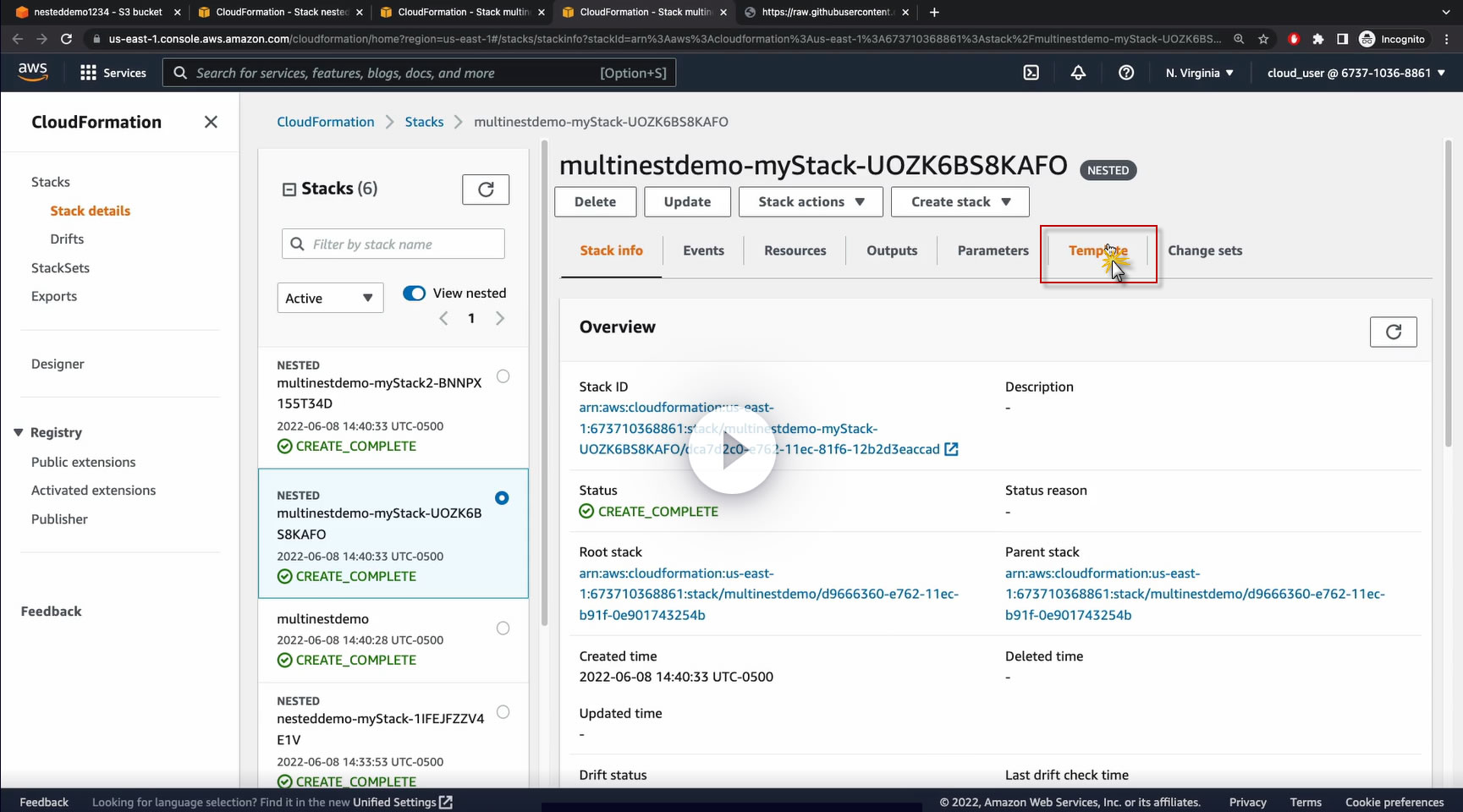The height and width of the screenshot is (812, 1463).
Task: Select the multinestdemo root stack radio button
Action: [503, 628]
